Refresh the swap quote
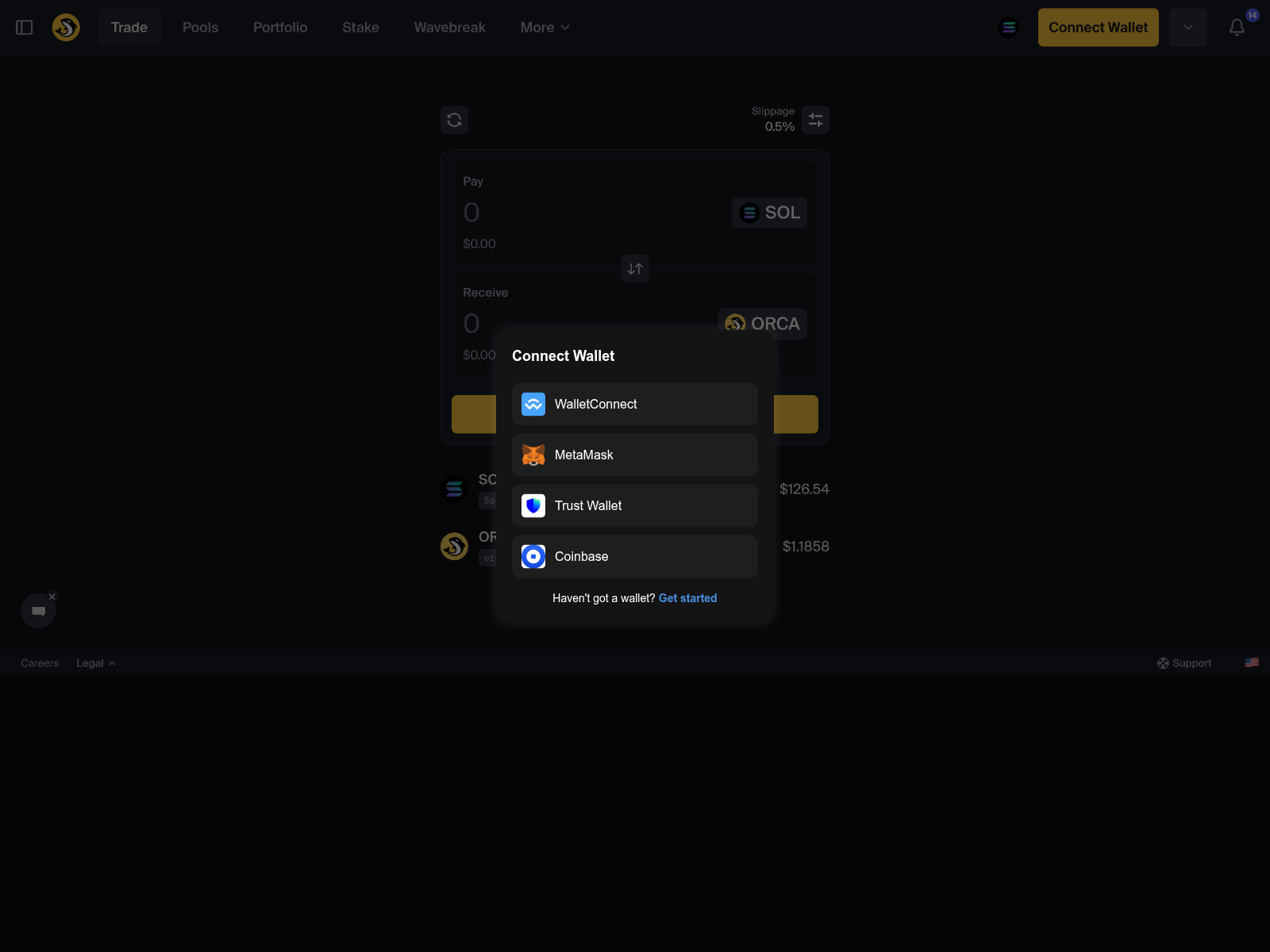The height and width of the screenshot is (952, 1270). pos(454,120)
